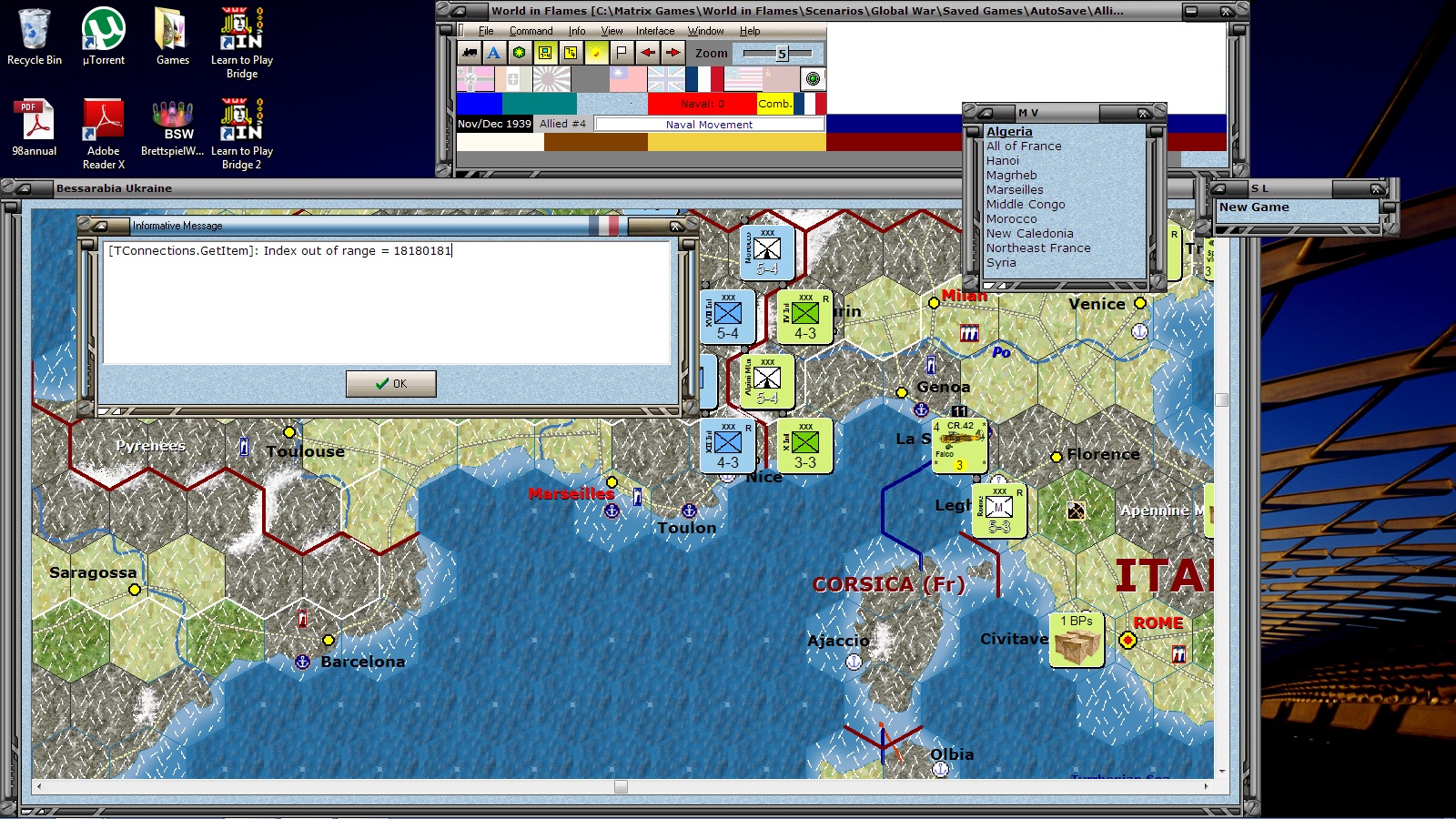Click the locomotive icon in the toolbar
1456x819 pixels.
tap(470, 53)
